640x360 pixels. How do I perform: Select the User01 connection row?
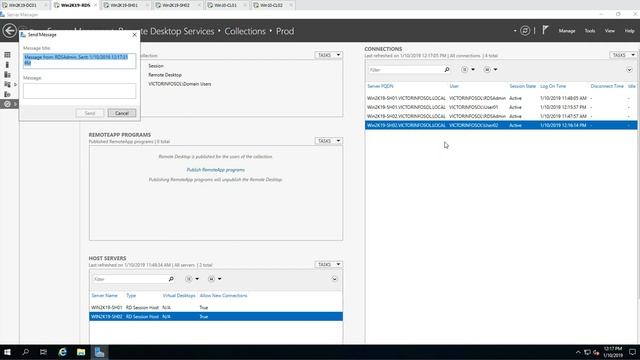point(501,107)
